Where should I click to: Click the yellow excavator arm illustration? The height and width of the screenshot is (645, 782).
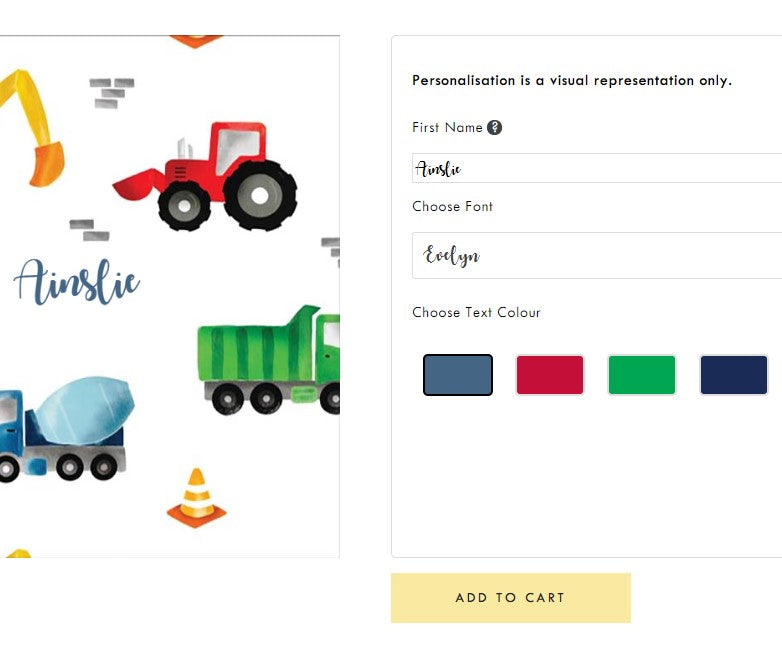coord(31,128)
